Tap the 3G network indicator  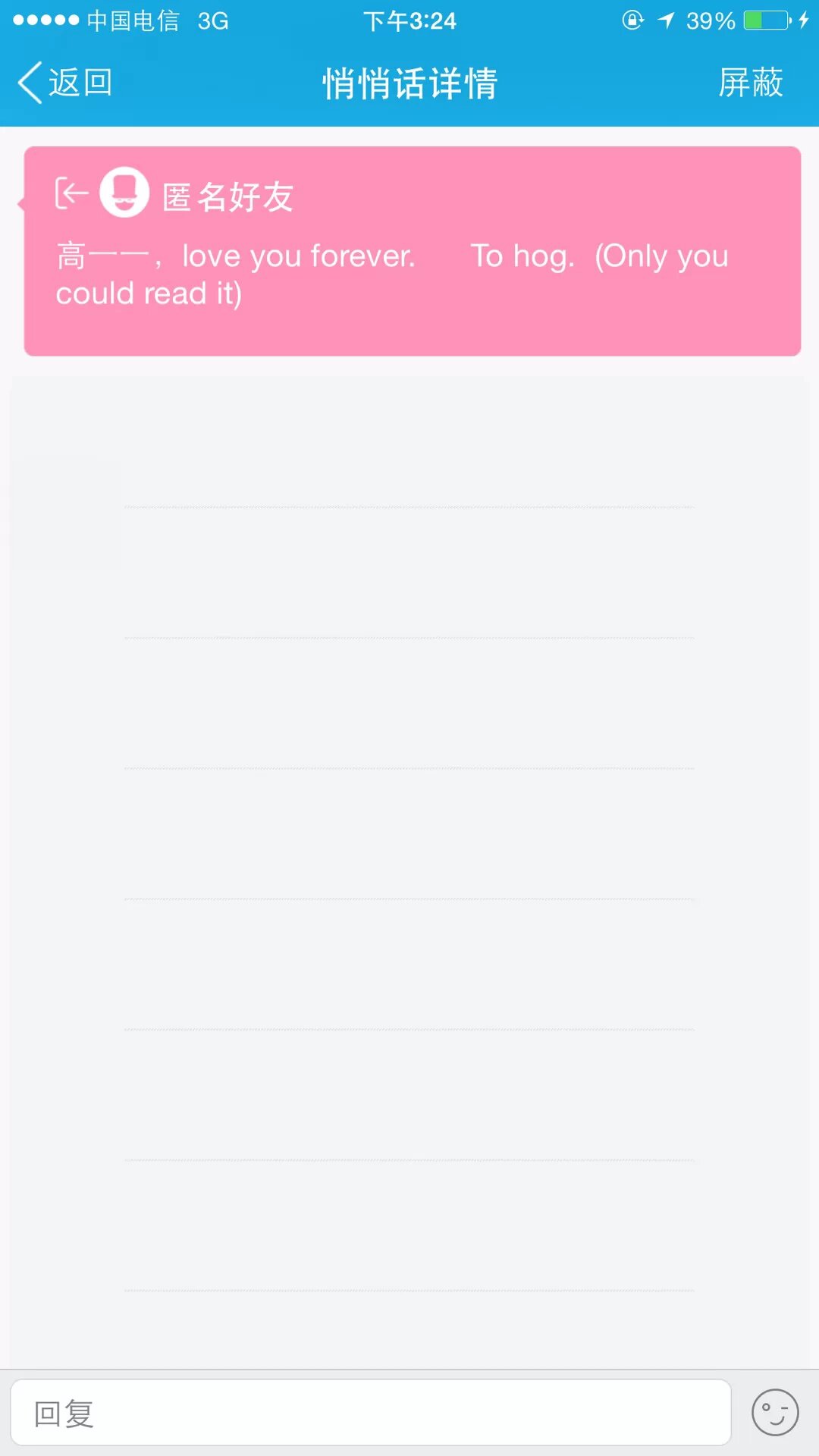pos(213,20)
